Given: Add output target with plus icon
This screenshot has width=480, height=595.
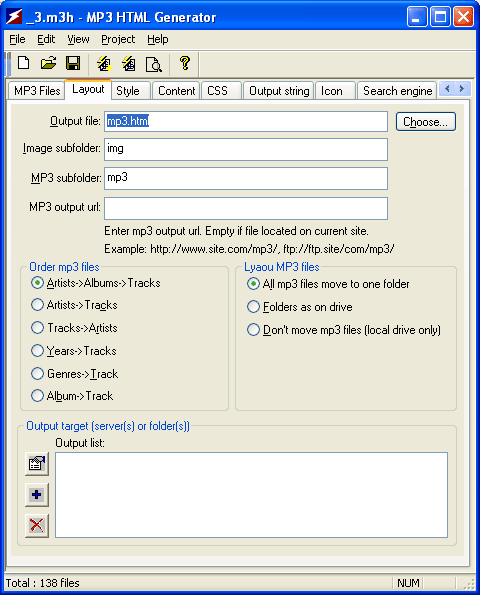Looking at the screenshot, I should [x=37, y=495].
